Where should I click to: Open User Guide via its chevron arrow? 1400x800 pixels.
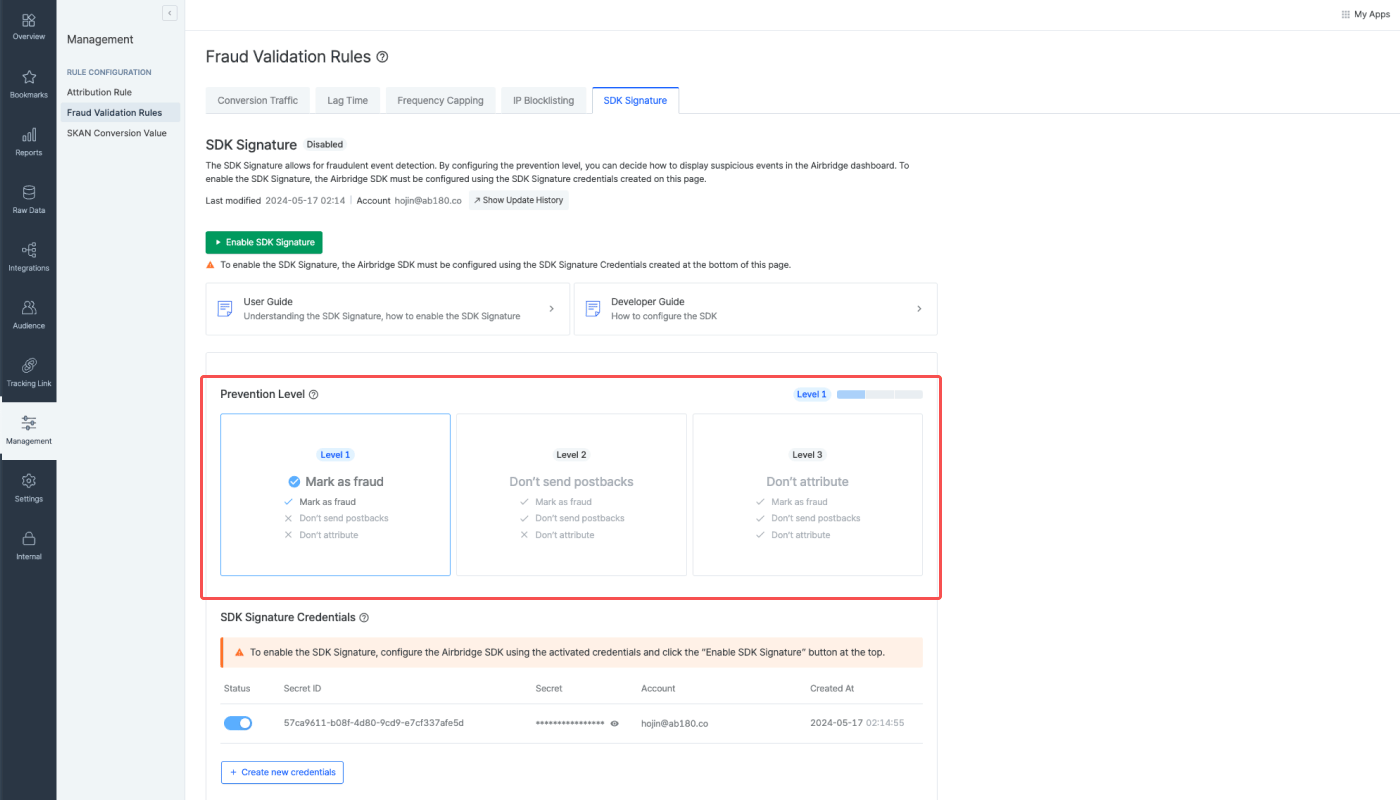pos(551,309)
